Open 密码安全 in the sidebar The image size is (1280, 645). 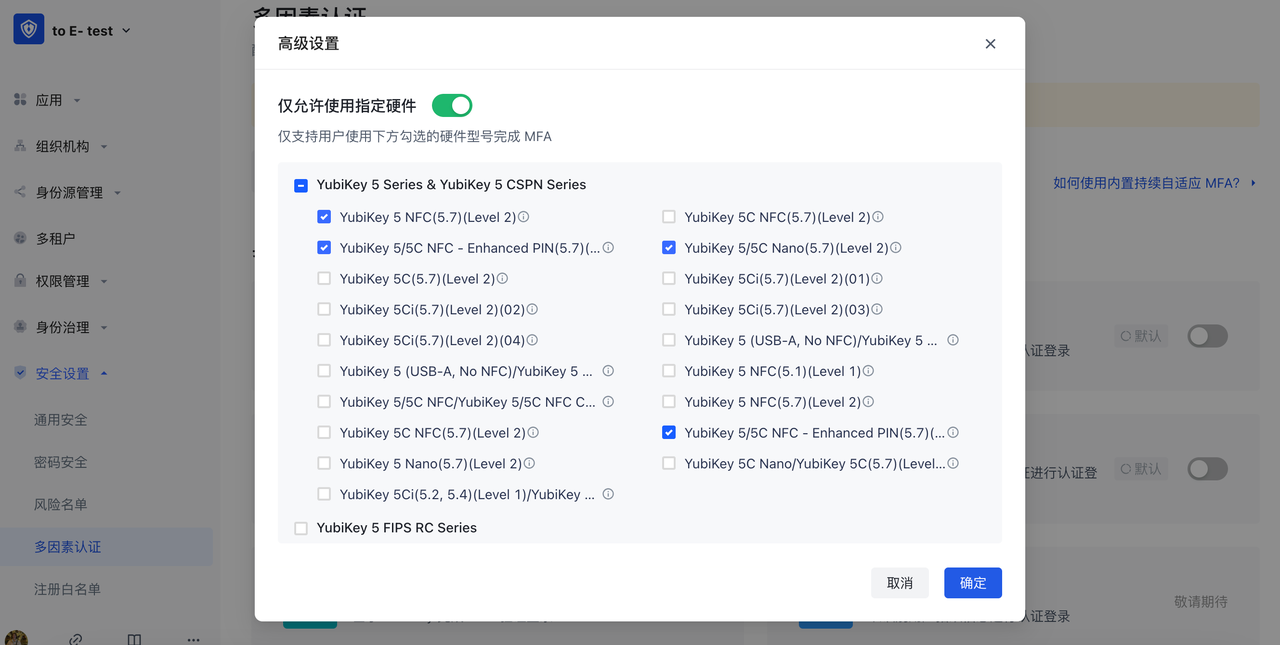pyautogui.click(x=61, y=462)
